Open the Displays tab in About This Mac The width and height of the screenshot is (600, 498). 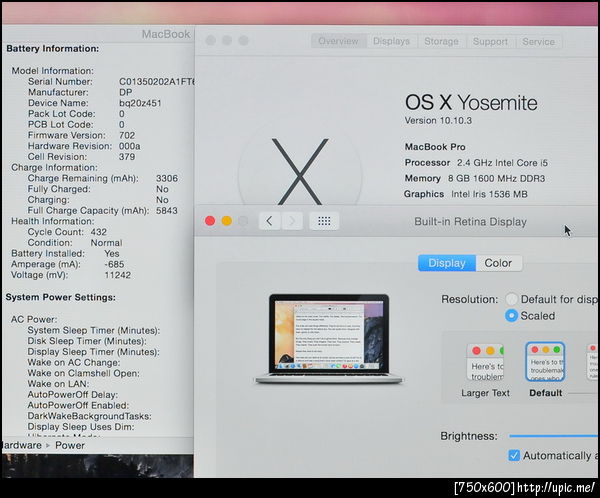391,41
